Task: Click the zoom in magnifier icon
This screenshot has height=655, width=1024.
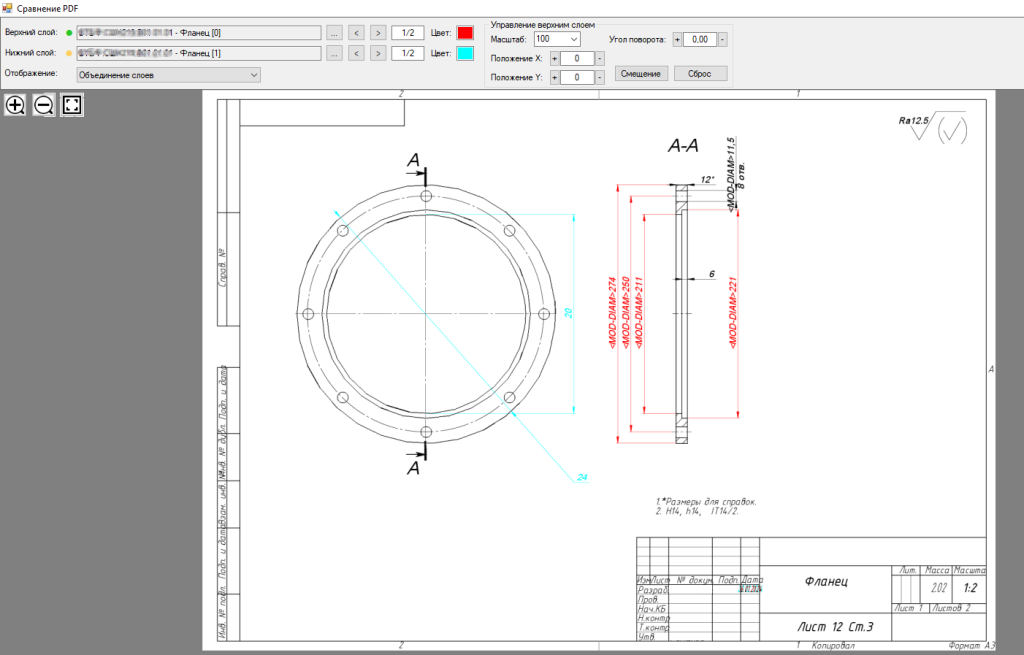Action: tap(16, 105)
